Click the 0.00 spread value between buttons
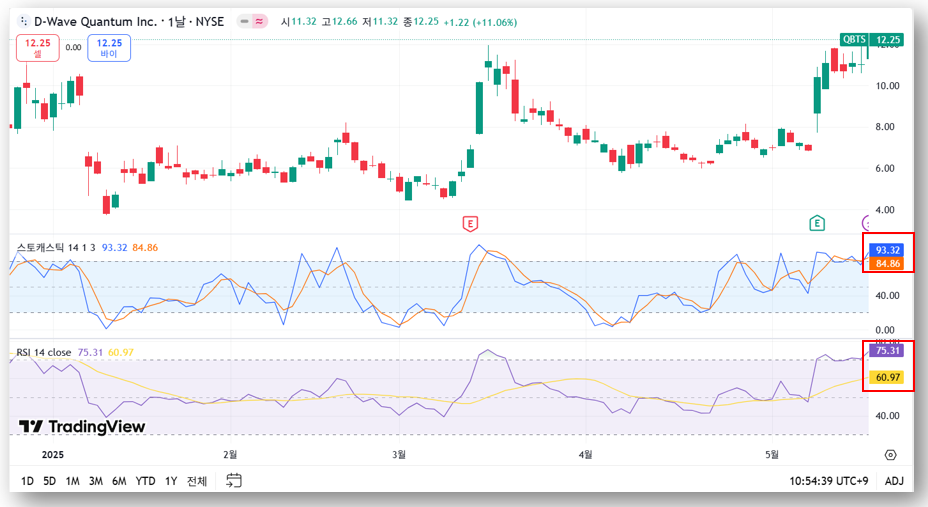928x507 pixels. [x=73, y=47]
